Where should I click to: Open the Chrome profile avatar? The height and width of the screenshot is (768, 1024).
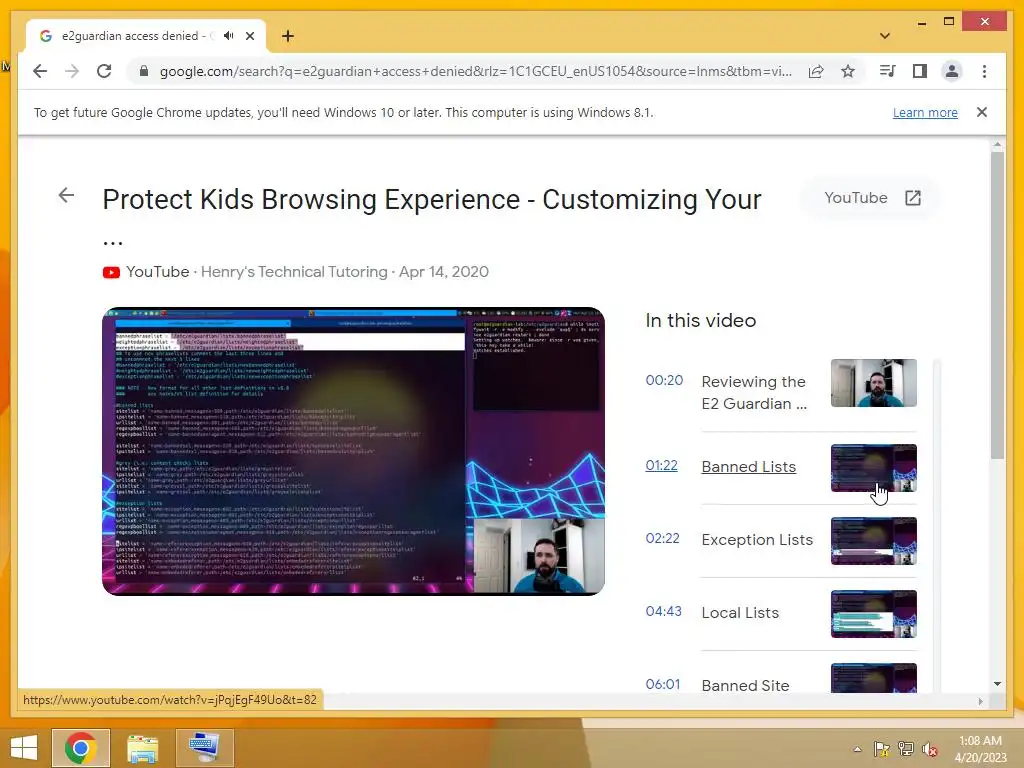(952, 71)
